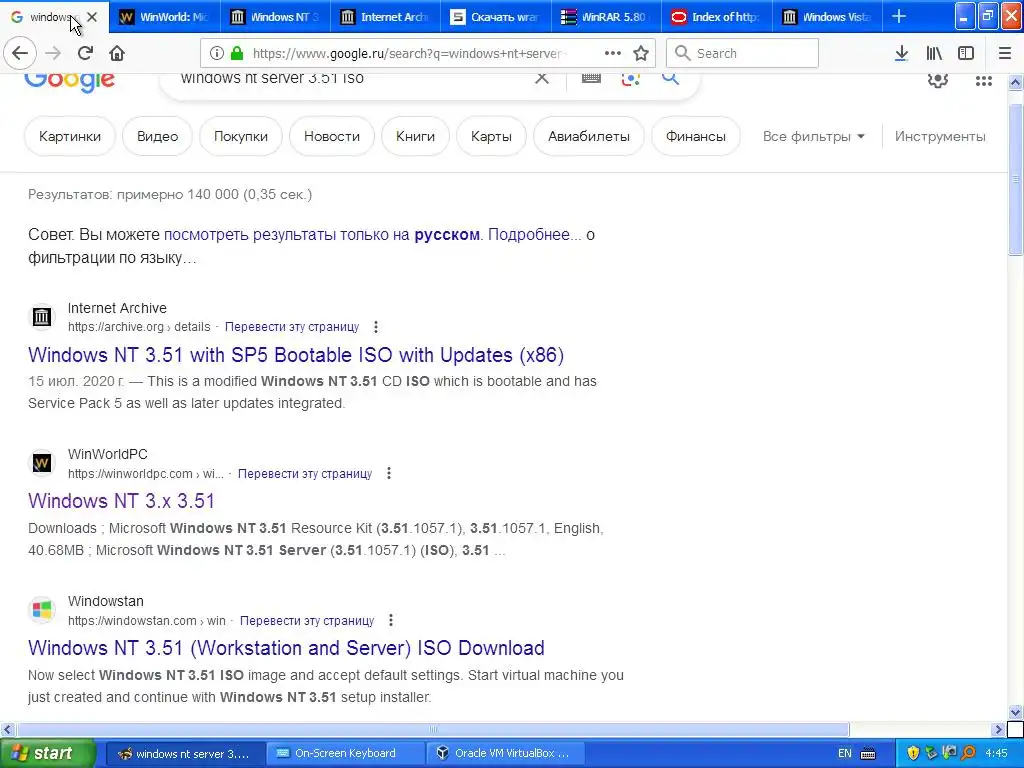1024x768 pixels.
Task: Bookmark this page with the star
Action: 641,54
